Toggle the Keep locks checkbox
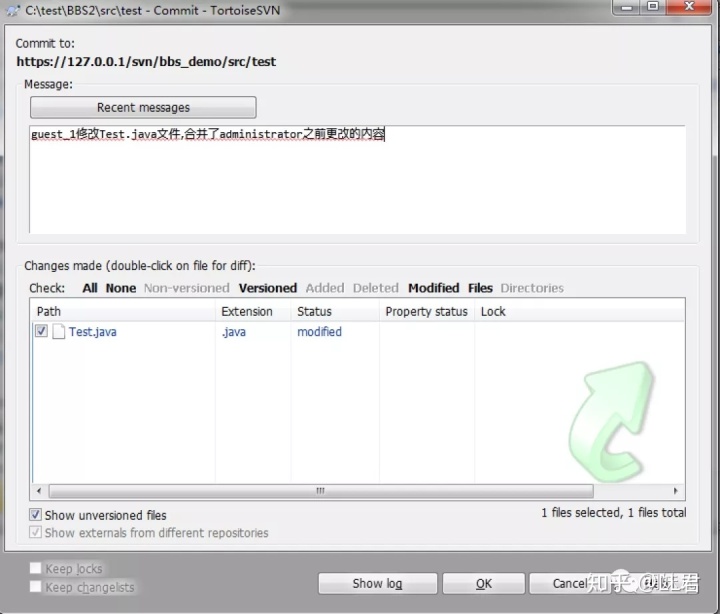The image size is (720, 614). click(x=36, y=569)
